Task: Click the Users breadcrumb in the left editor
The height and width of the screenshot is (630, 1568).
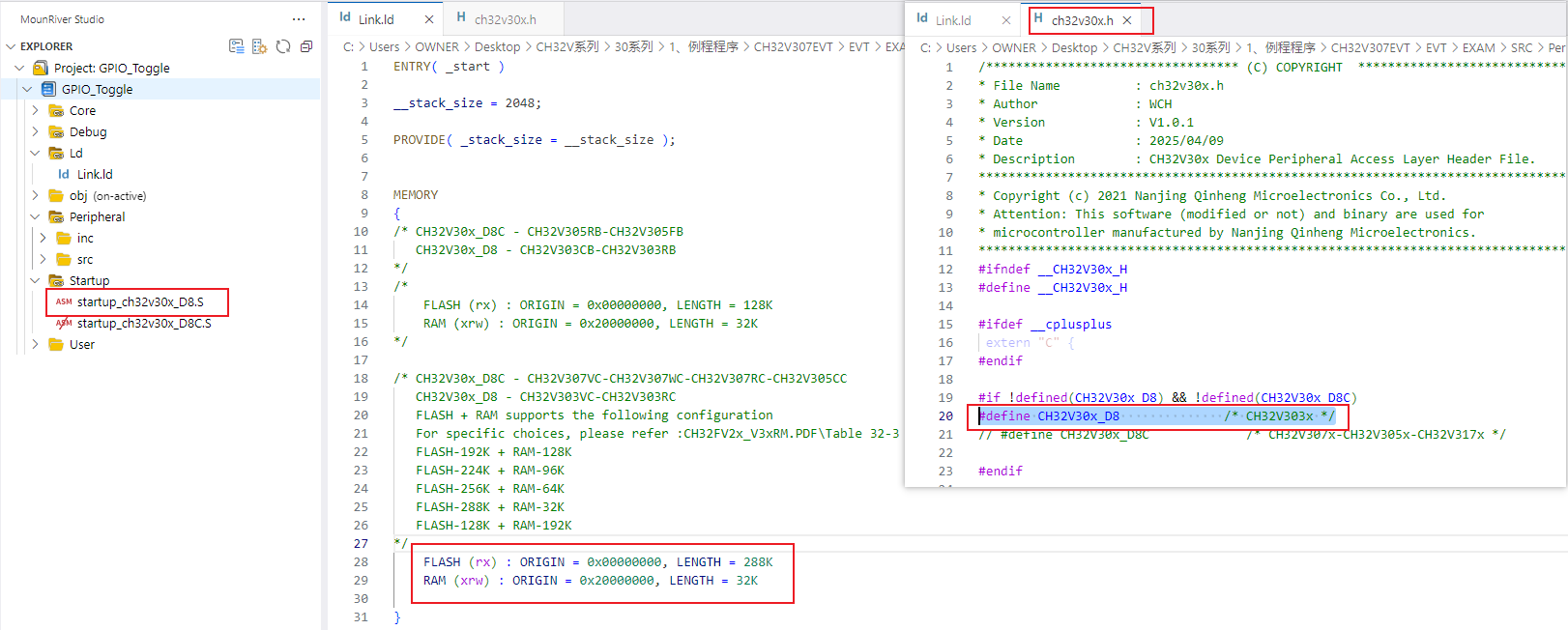Action: tap(384, 46)
